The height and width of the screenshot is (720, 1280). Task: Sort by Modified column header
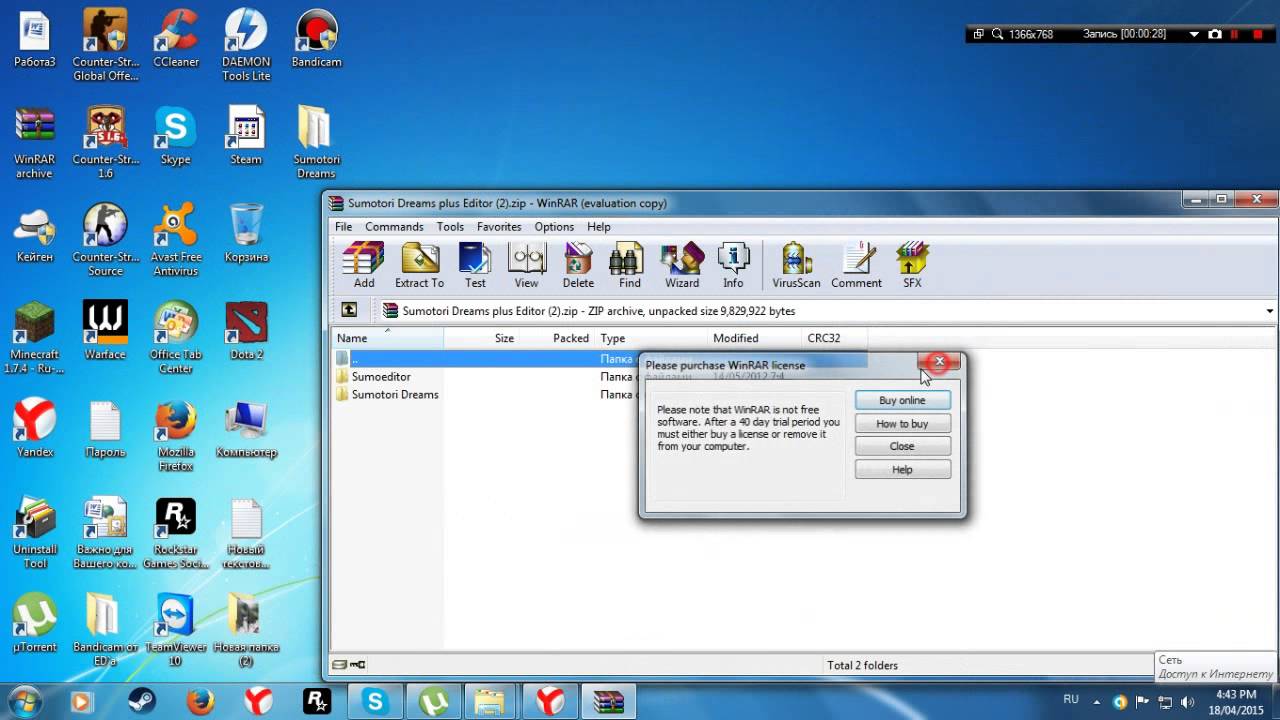754,338
